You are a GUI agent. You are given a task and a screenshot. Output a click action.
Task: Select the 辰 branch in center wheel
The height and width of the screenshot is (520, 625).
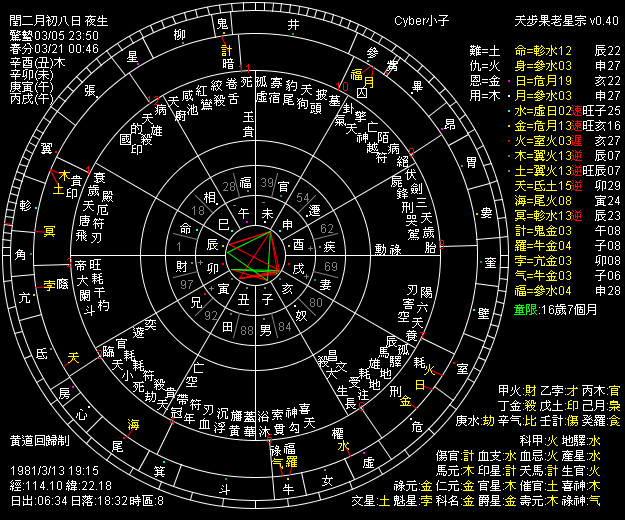pyautogui.click(x=211, y=244)
